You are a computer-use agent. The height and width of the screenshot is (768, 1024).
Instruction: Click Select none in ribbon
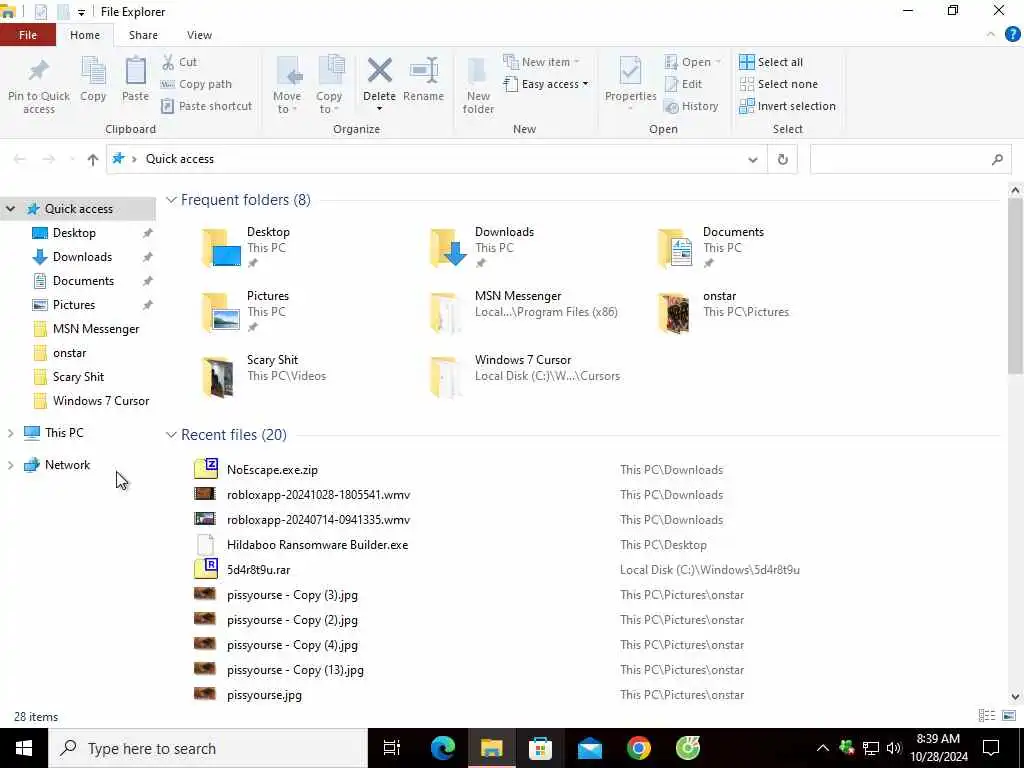click(x=778, y=84)
